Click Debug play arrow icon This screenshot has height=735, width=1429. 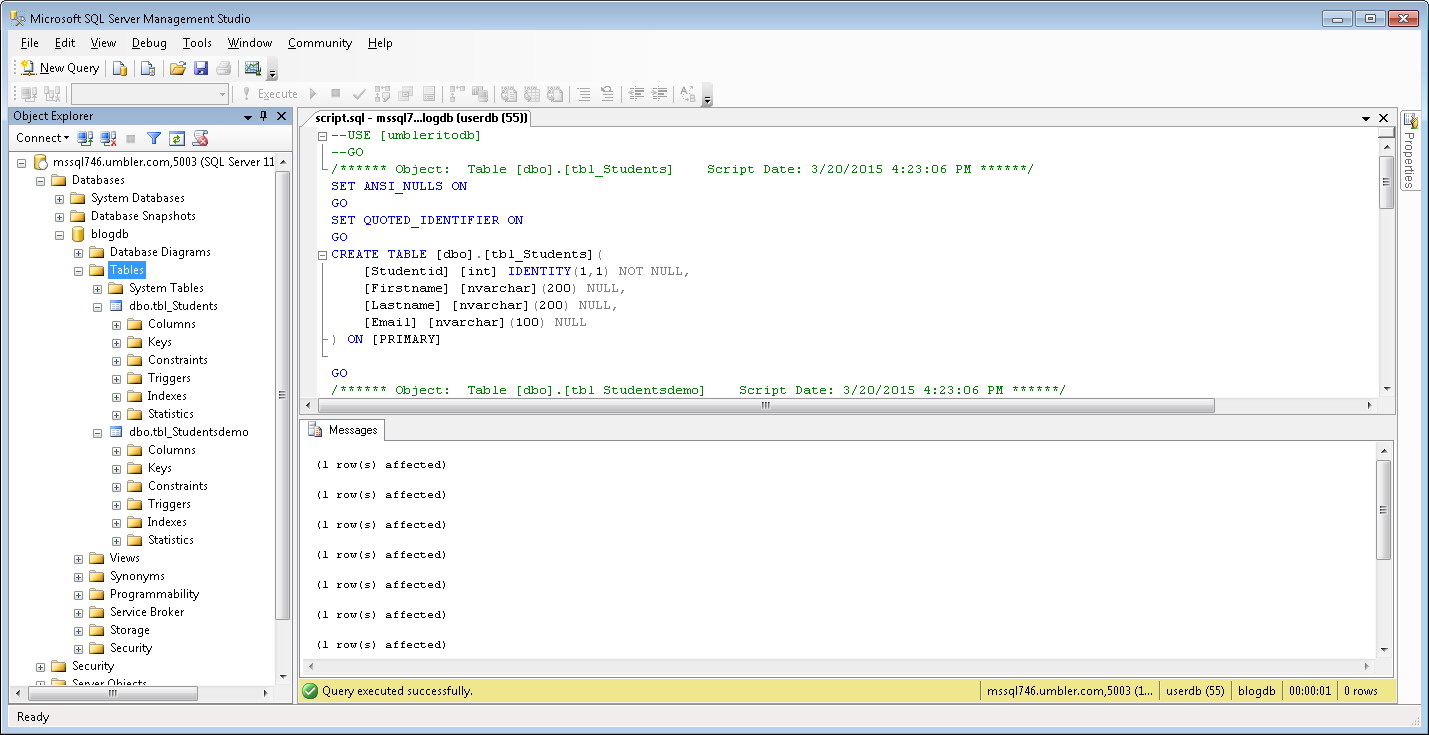coord(313,94)
